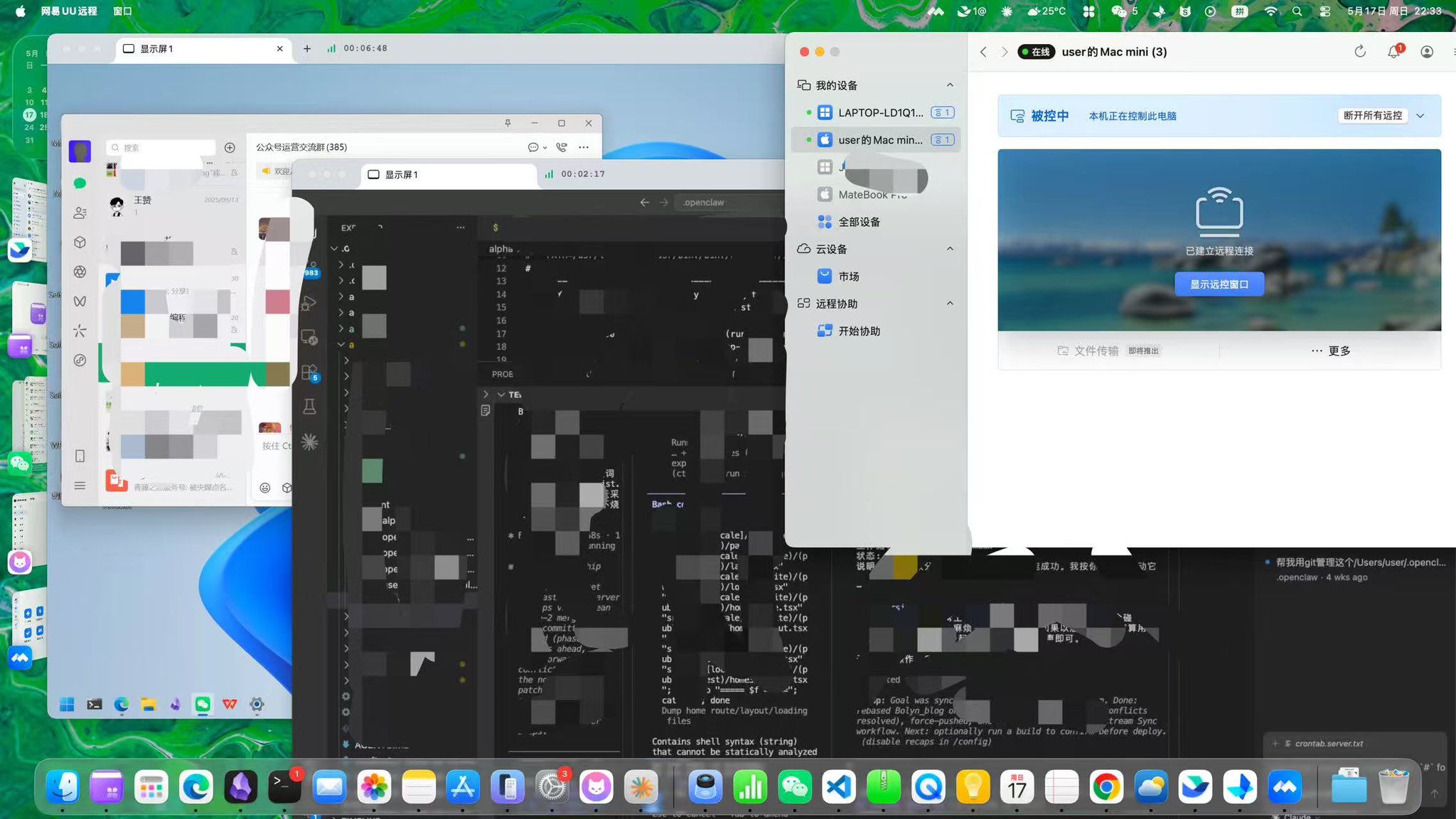Open the WeChat chats bubble icon
Screen dimensions: 1456x819
point(80,183)
